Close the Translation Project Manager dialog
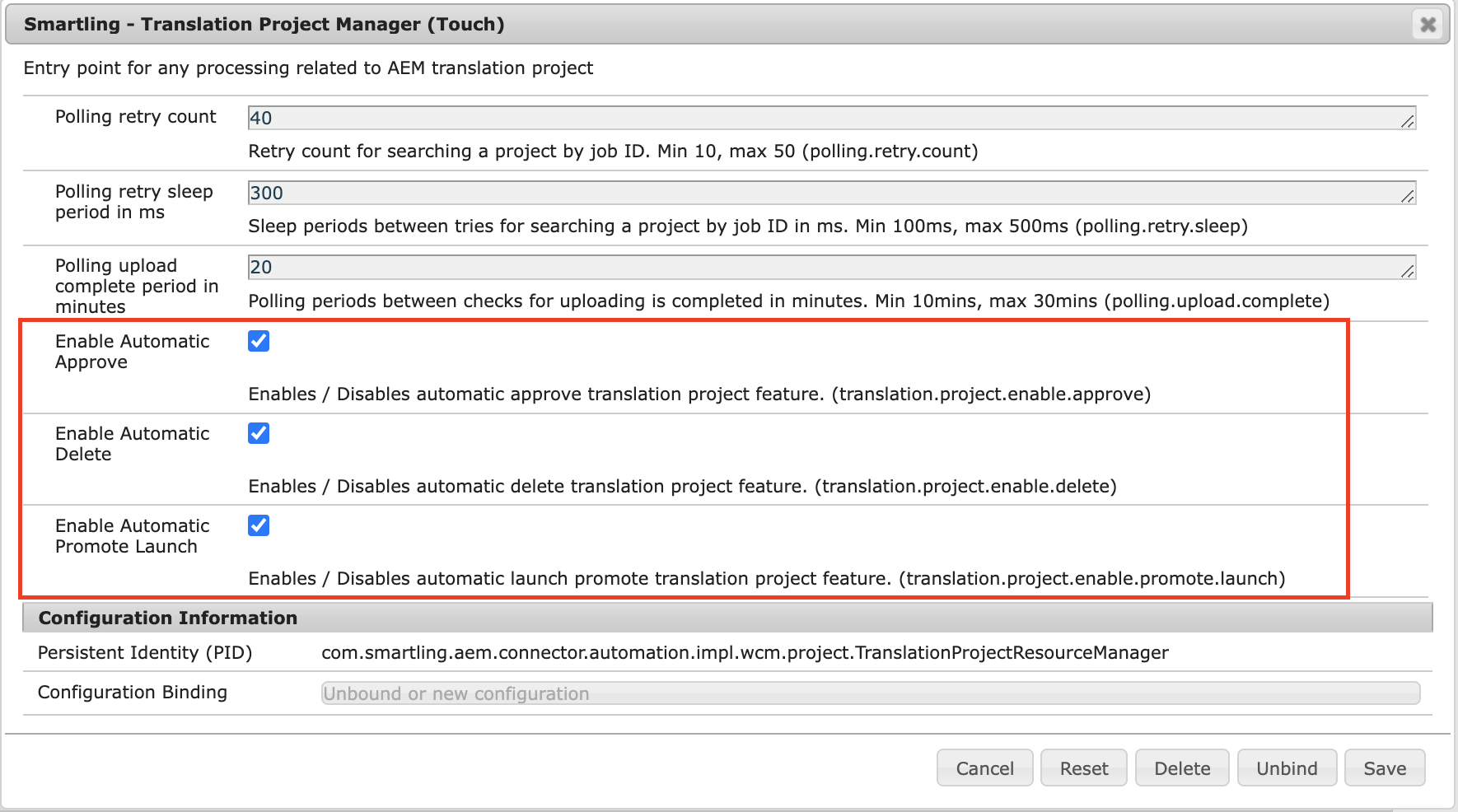The image size is (1458, 812). pos(1428,25)
